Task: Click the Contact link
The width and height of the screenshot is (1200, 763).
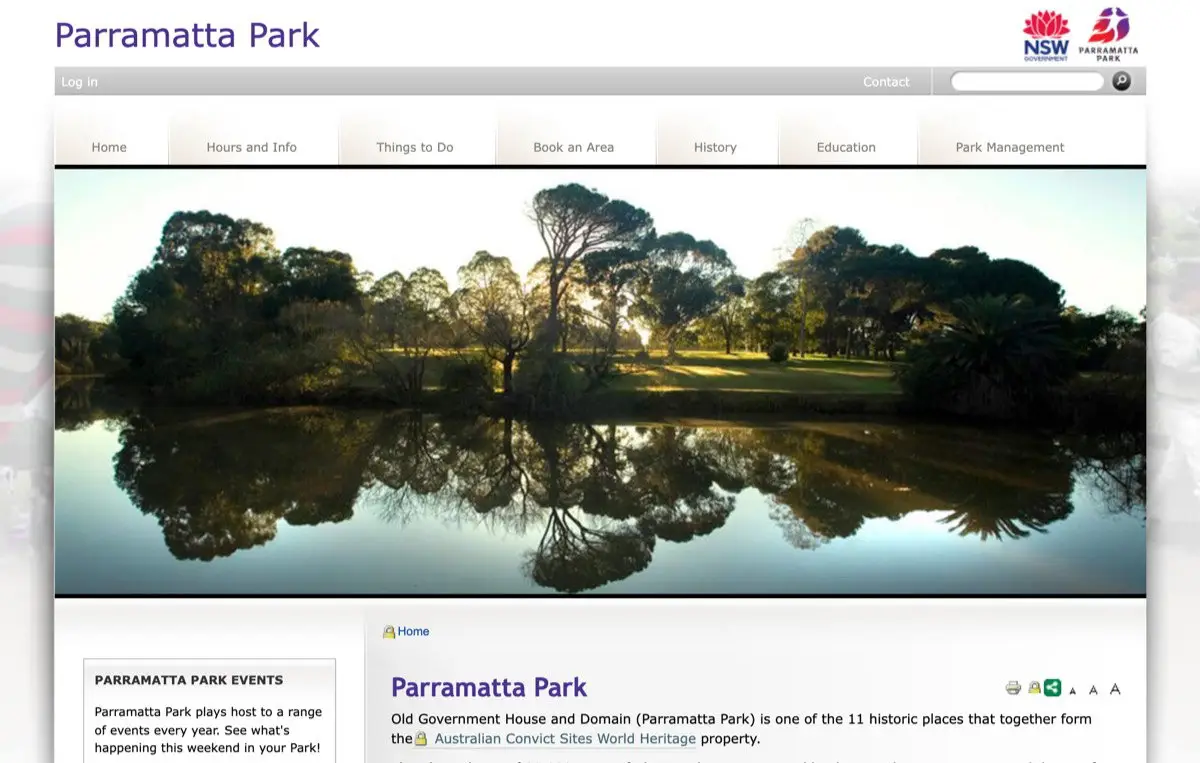Action: tap(886, 82)
